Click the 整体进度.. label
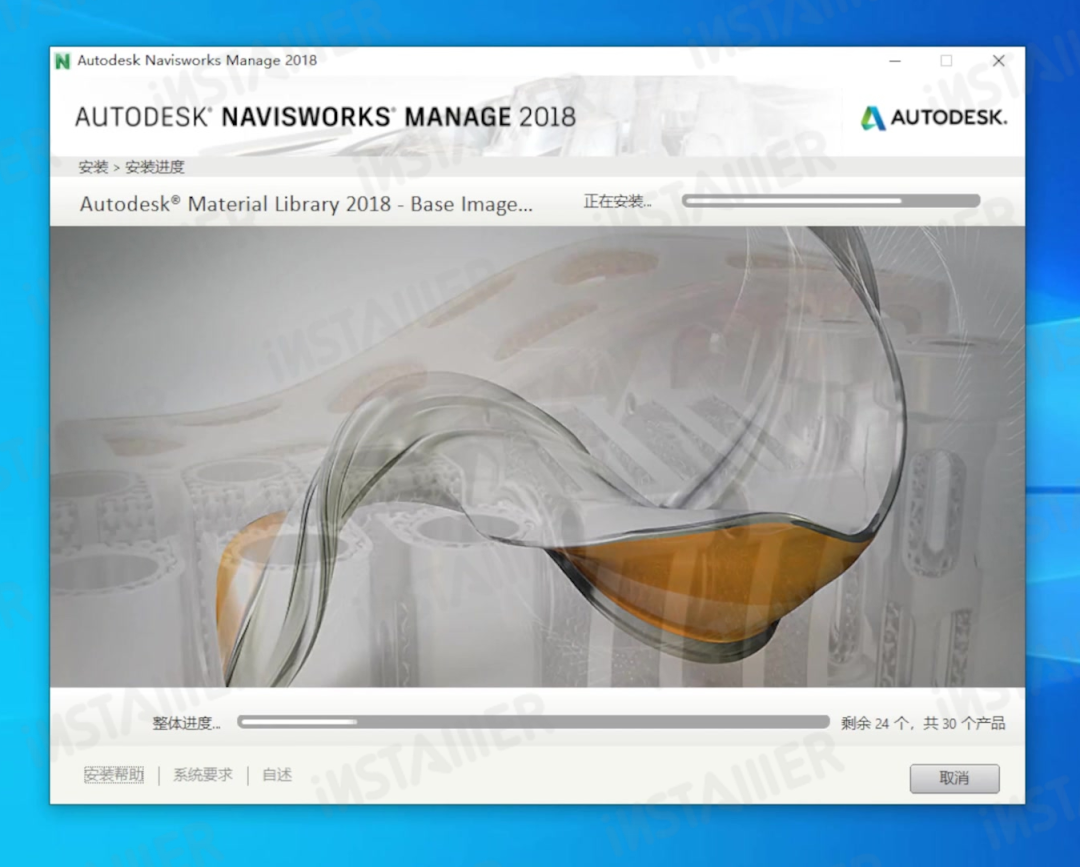 pos(186,723)
